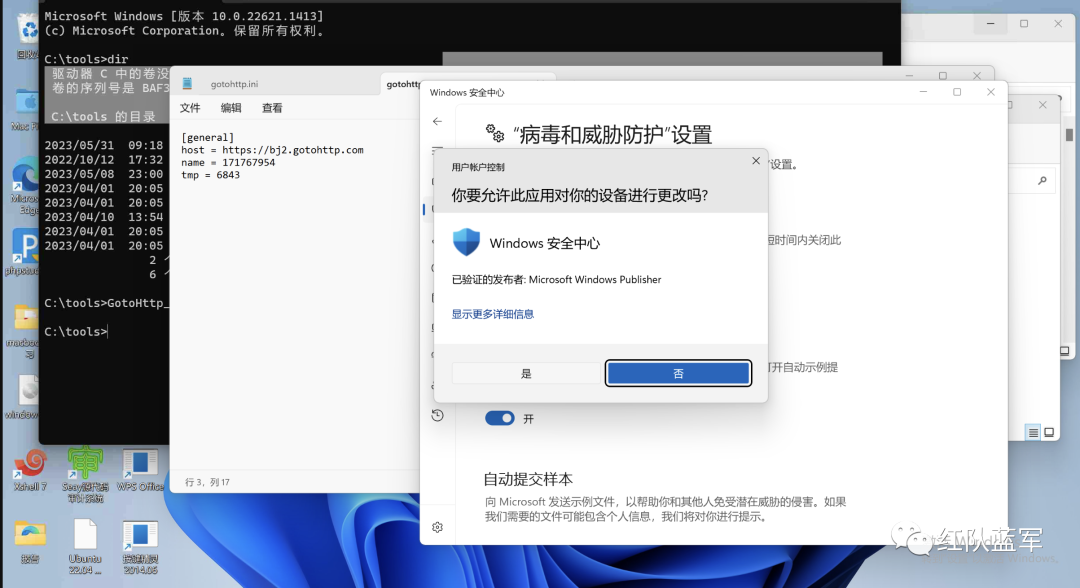The image size is (1080, 588).
Task: Click the name = 171767954 line in Notepad
Action: coord(228,162)
